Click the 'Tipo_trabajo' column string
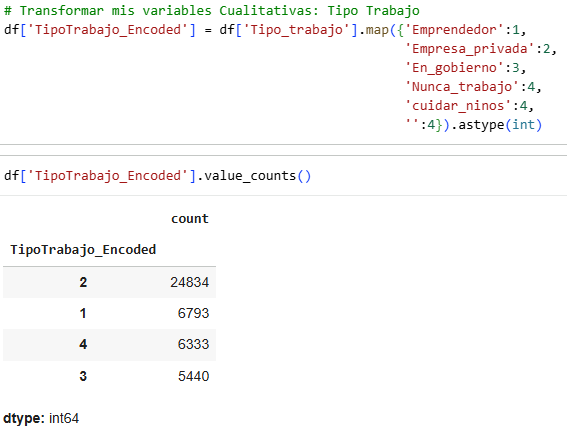 pyautogui.click(x=296, y=30)
